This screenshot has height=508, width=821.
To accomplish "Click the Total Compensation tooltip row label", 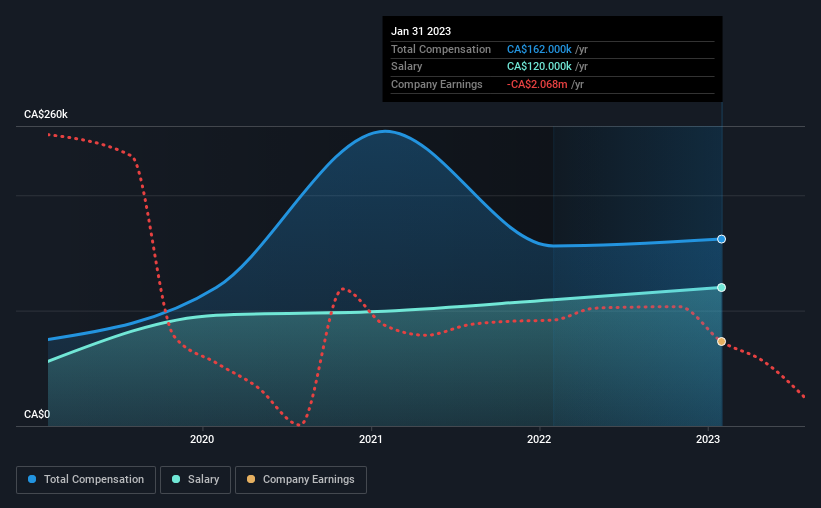I will tap(441, 49).
